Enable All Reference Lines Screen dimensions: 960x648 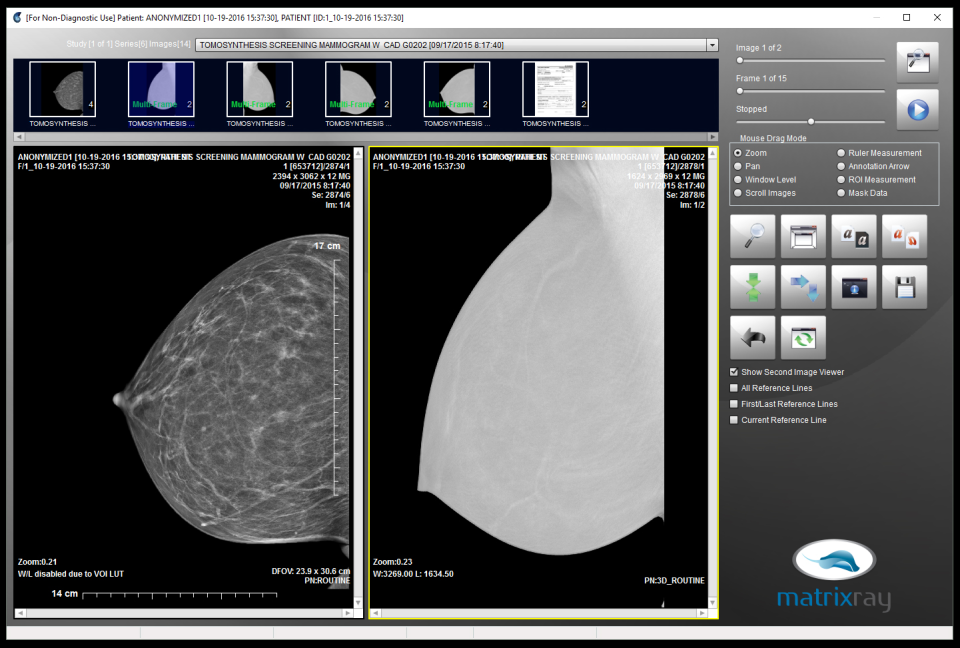coord(733,388)
